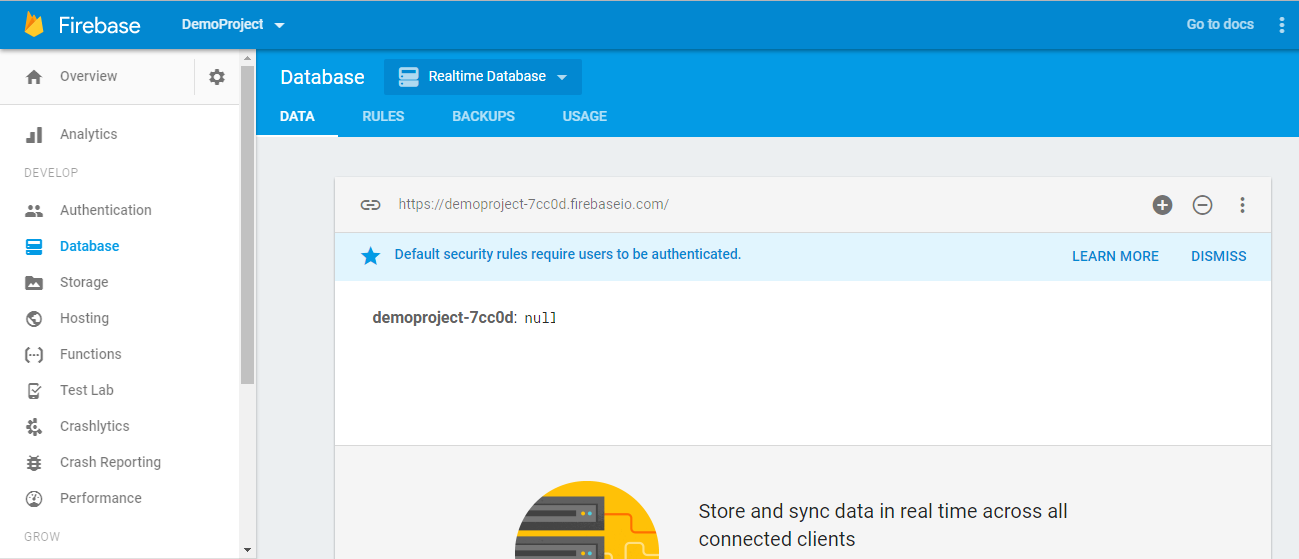This screenshot has height=559, width=1299.
Task: Click the Test Lab checklist icon
Action: tap(34, 390)
